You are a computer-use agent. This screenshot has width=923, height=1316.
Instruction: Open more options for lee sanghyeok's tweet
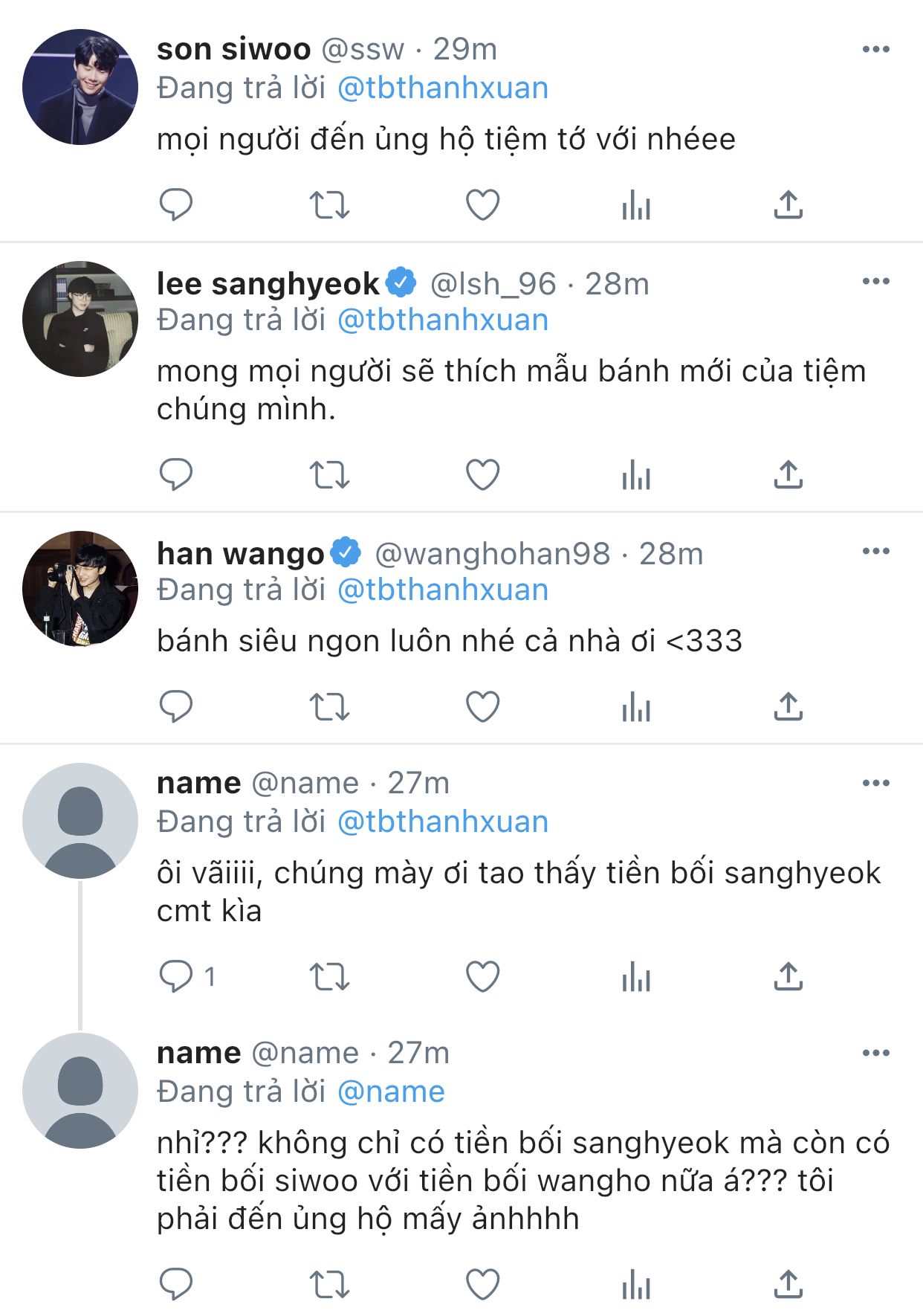[875, 281]
